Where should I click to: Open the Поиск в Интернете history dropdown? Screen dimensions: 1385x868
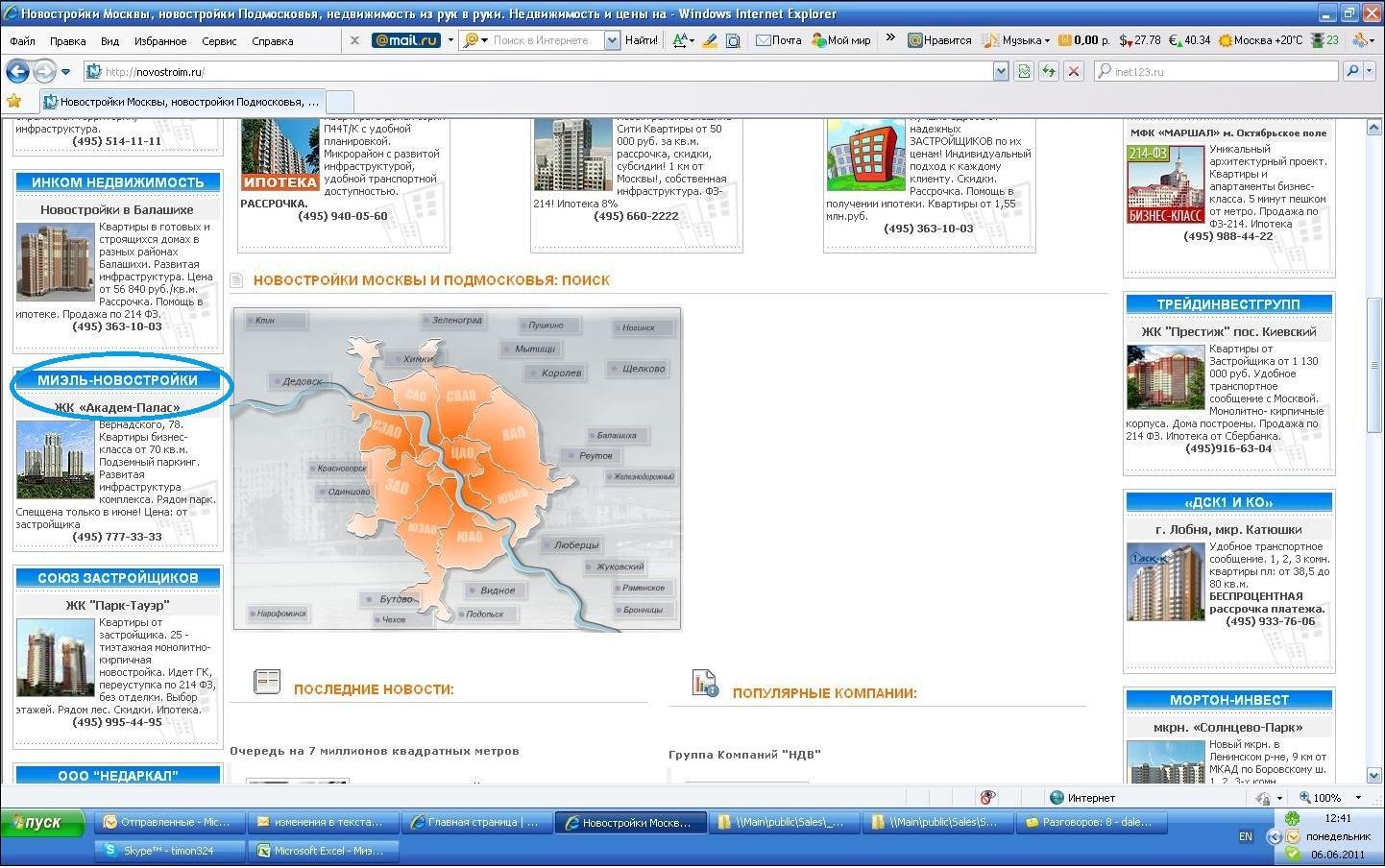coord(612,40)
